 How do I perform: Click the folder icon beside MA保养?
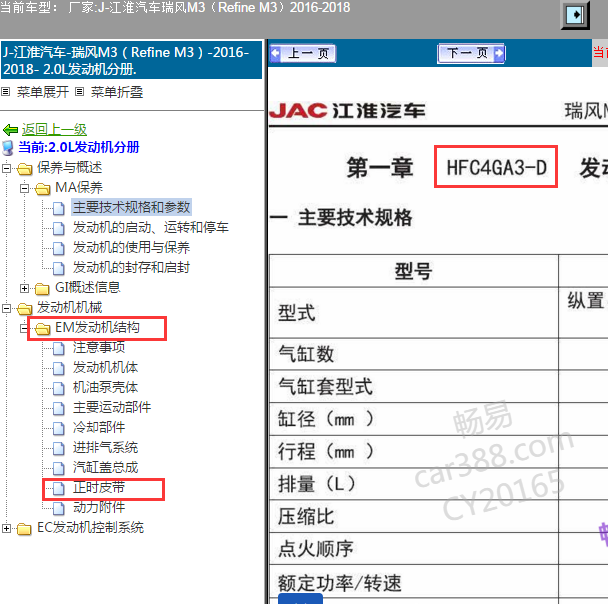pos(43,189)
